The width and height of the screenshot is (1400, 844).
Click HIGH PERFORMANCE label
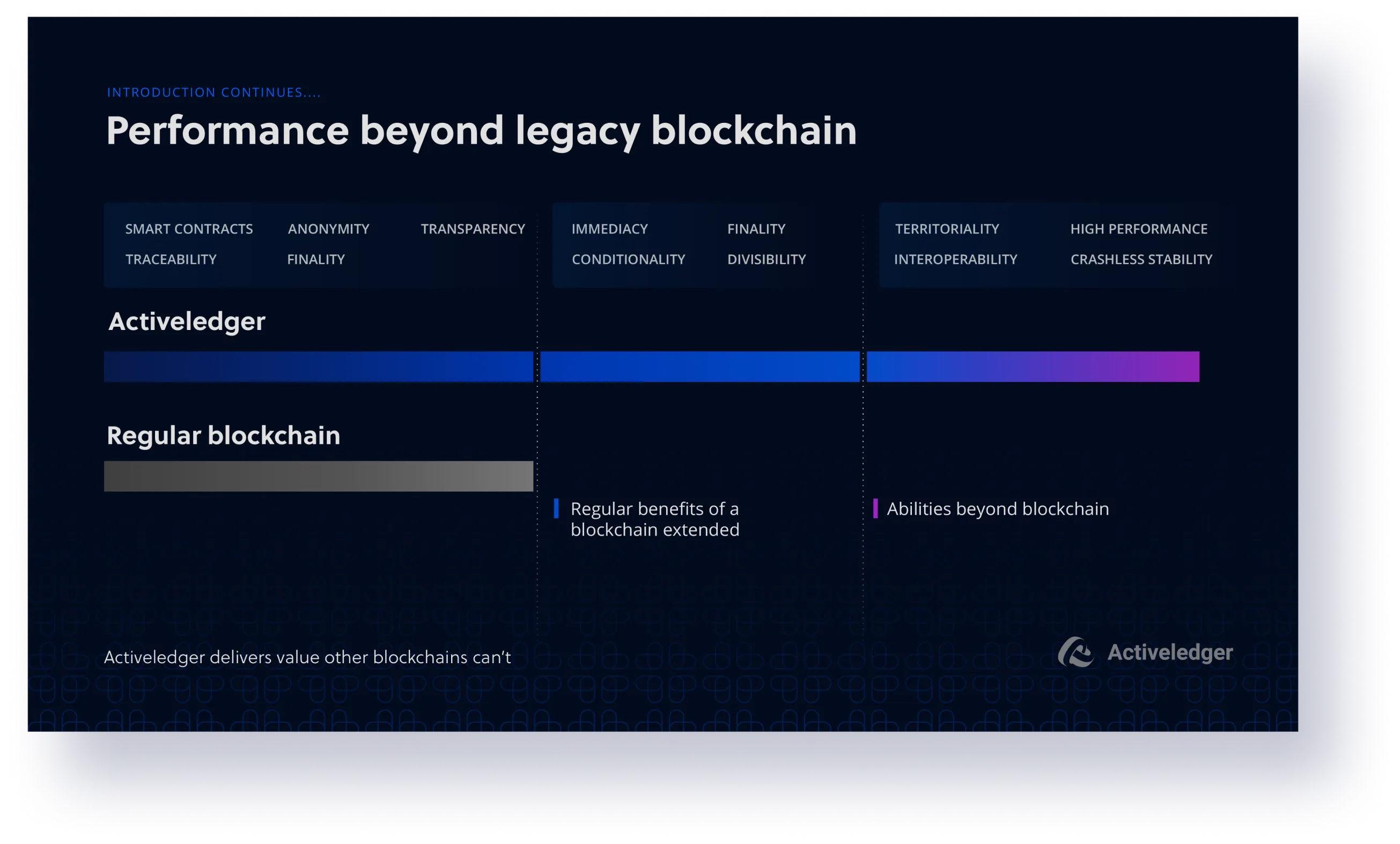click(1139, 229)
